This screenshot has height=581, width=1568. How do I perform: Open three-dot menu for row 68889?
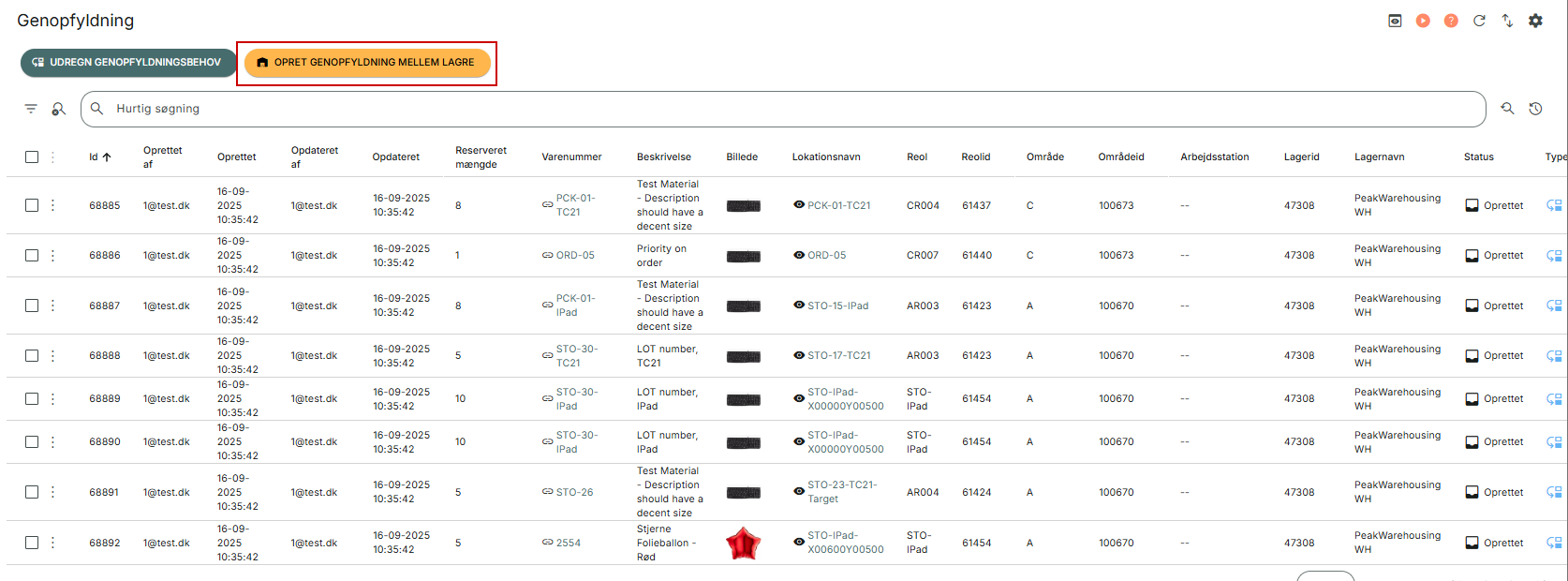(52, 398)
